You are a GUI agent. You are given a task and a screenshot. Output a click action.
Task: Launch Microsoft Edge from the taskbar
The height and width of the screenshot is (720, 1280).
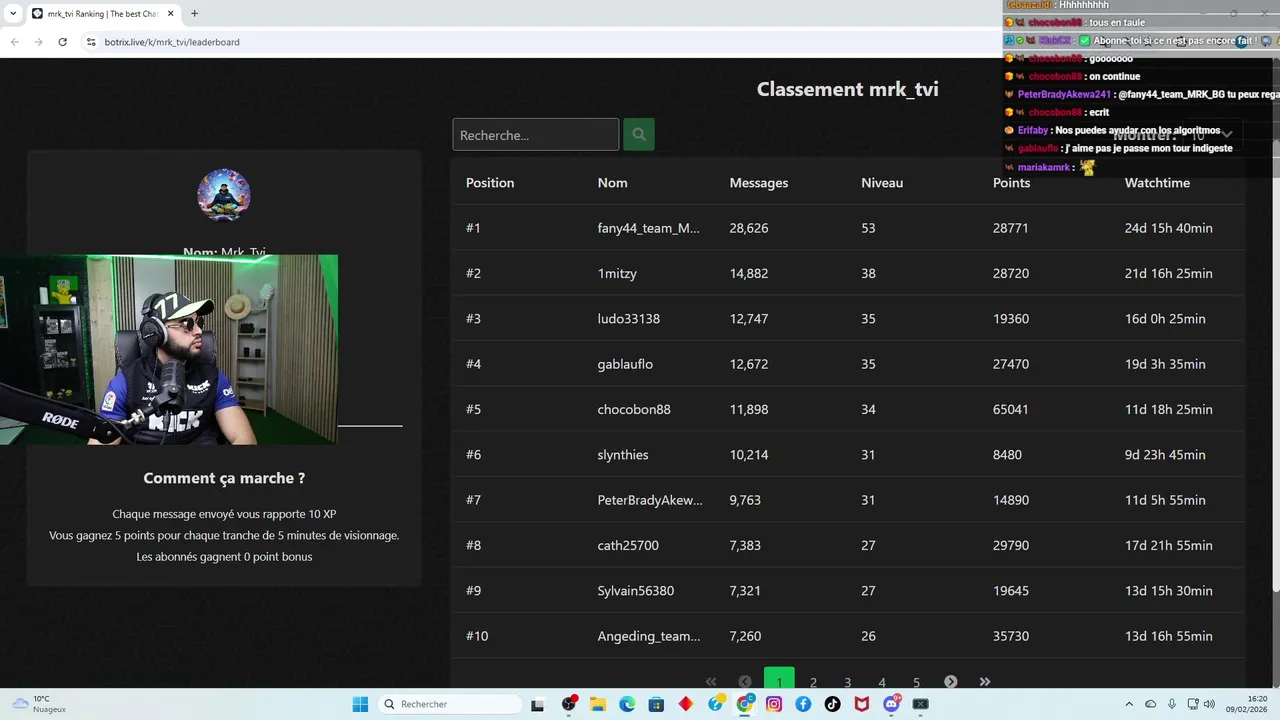627,704
